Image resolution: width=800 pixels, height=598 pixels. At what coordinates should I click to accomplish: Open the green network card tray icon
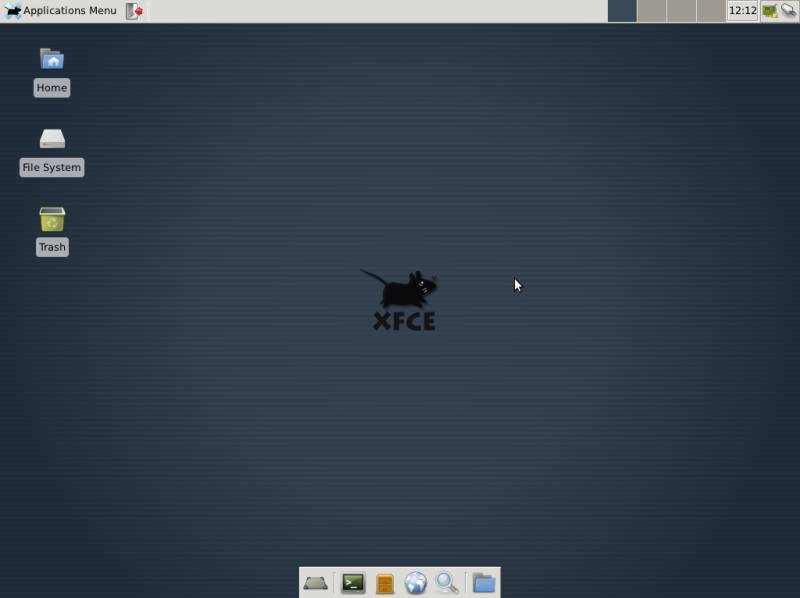pyautogui.click(x=769, y=11)
